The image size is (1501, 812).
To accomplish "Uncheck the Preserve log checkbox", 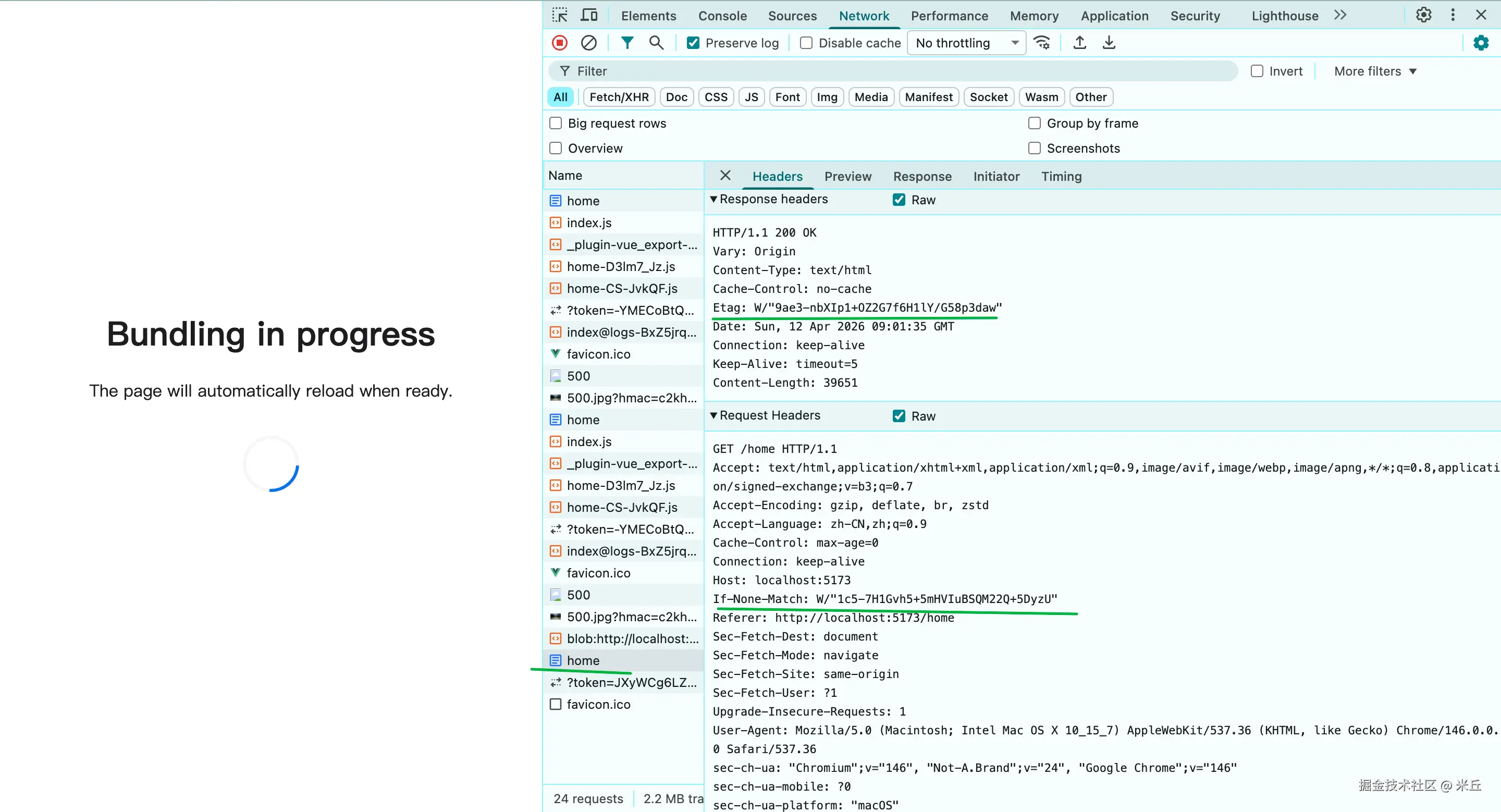I will point(693,43).
